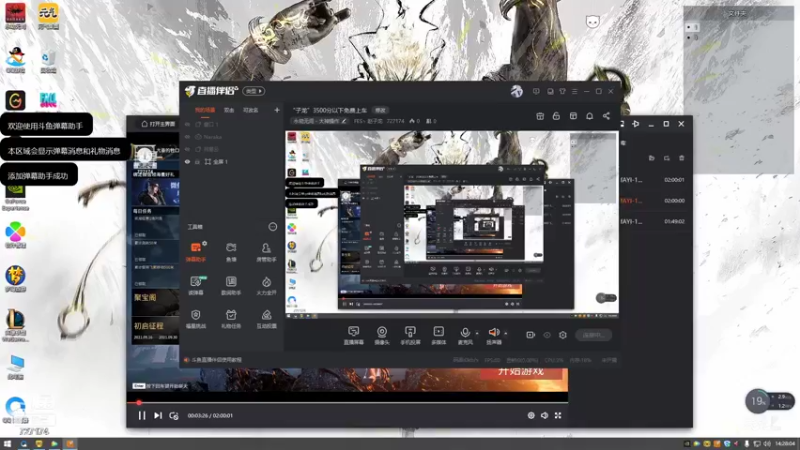
Task: Toggle the lock on the 全屏 1 source
Action: [x=197, y=162]
